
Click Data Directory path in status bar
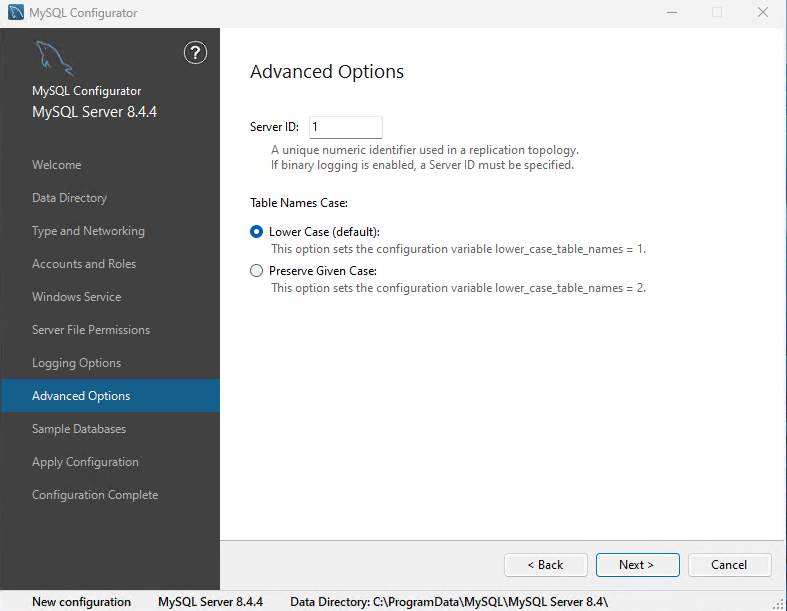pos(449,601)
